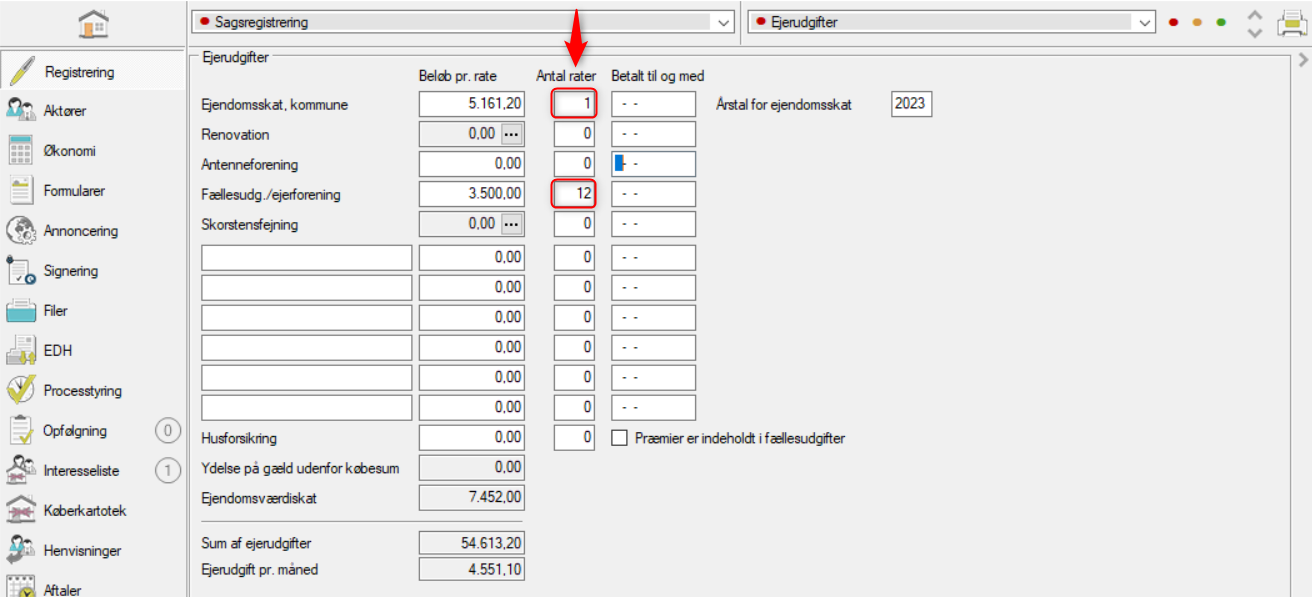Open the Henvisninger icon
The width and height of the screenshot is (1312, 597).
pyautogui.click(x=21, y=551)
